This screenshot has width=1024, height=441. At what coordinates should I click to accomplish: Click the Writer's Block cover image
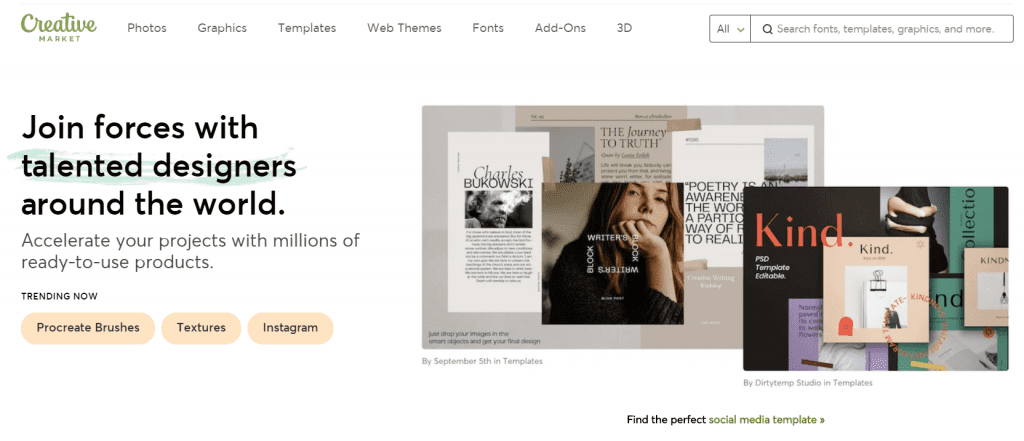pos(612,254)
